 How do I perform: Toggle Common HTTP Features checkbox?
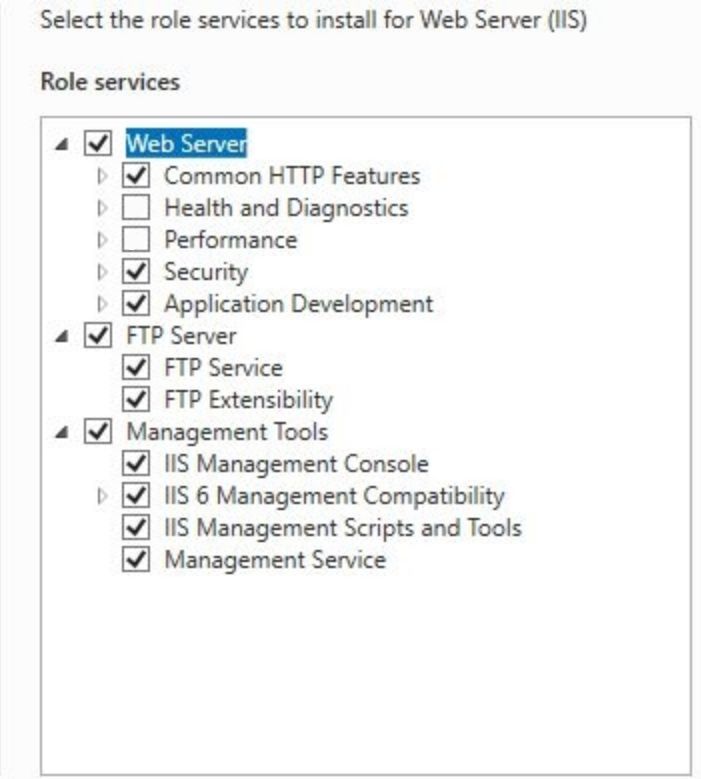coord(136,176)
